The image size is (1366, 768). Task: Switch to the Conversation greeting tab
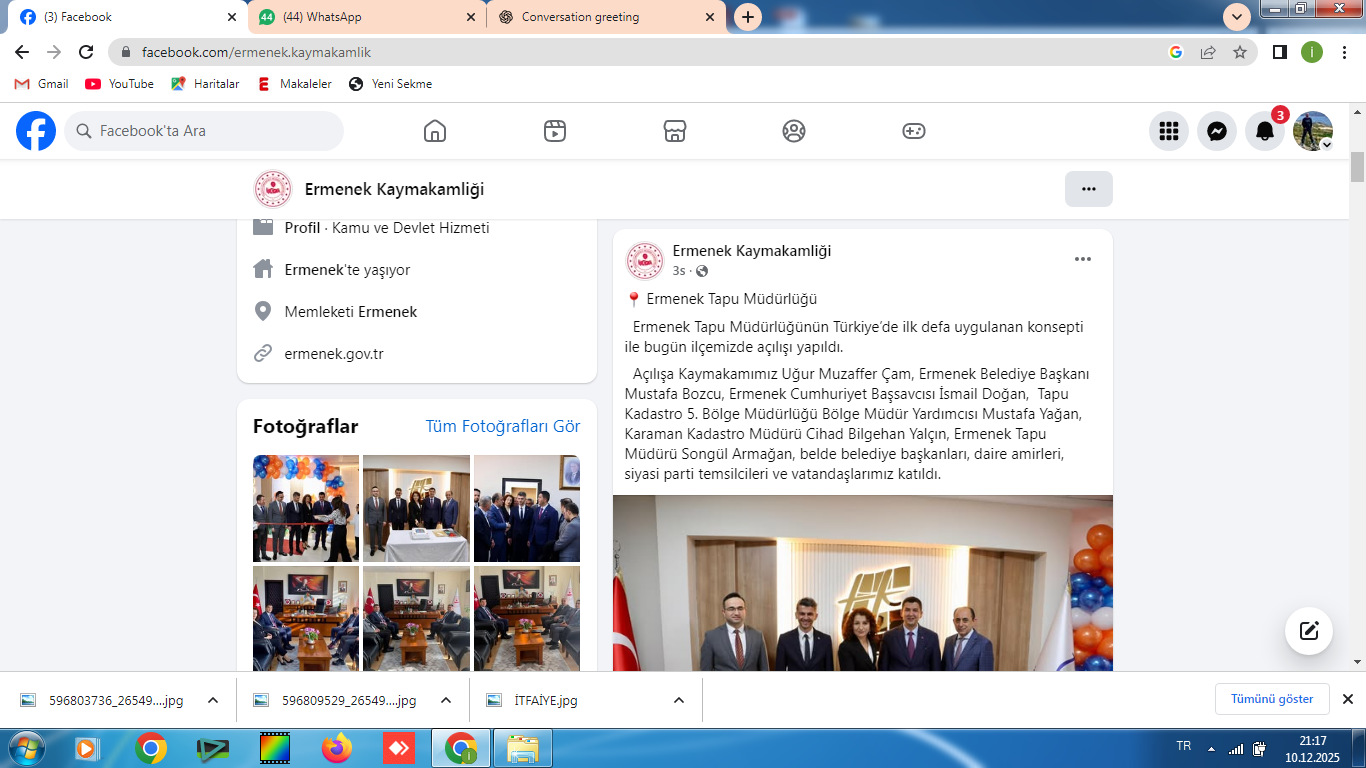coord(606,17)
